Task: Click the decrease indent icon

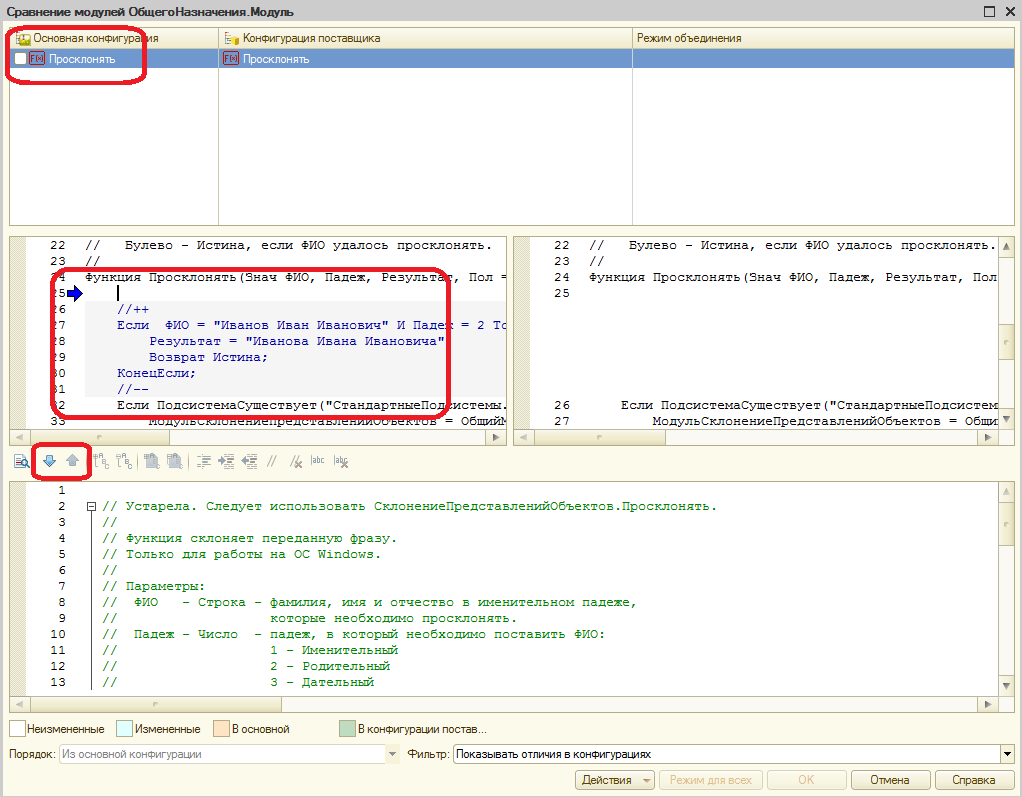Action: click(x=249, y=461)
